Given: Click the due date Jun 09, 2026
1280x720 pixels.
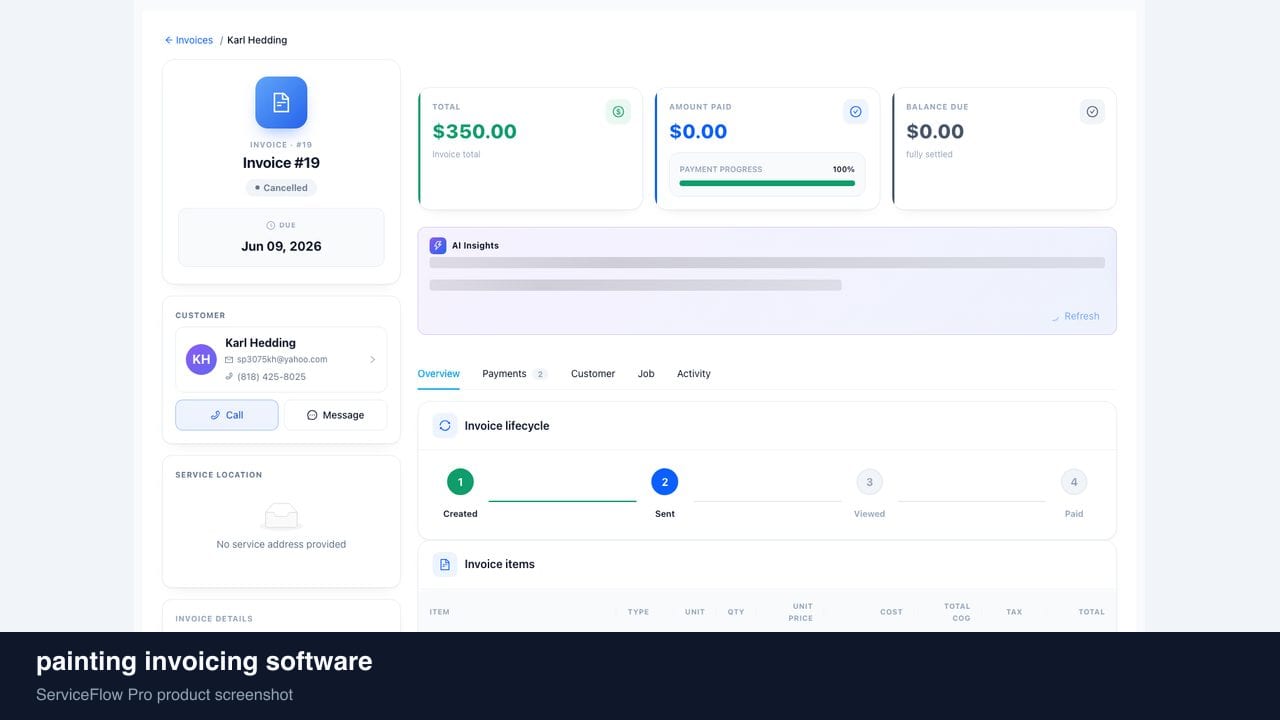Looking at the screenshot, I should click(x=281, y=246).
